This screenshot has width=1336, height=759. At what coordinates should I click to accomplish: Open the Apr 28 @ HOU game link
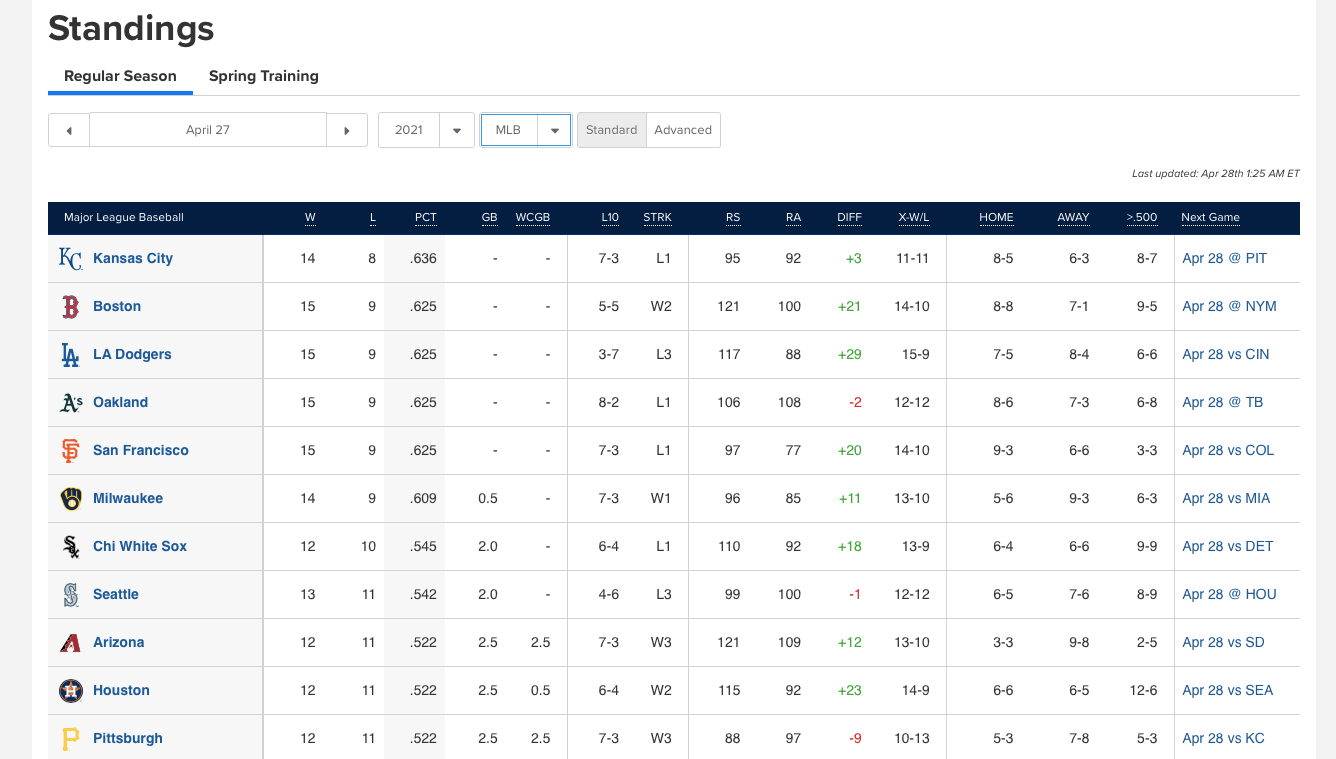1230,594
